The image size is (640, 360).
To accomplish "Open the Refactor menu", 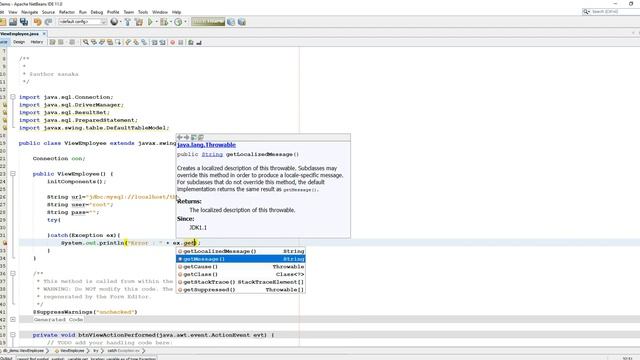I will tap(67, 12).
